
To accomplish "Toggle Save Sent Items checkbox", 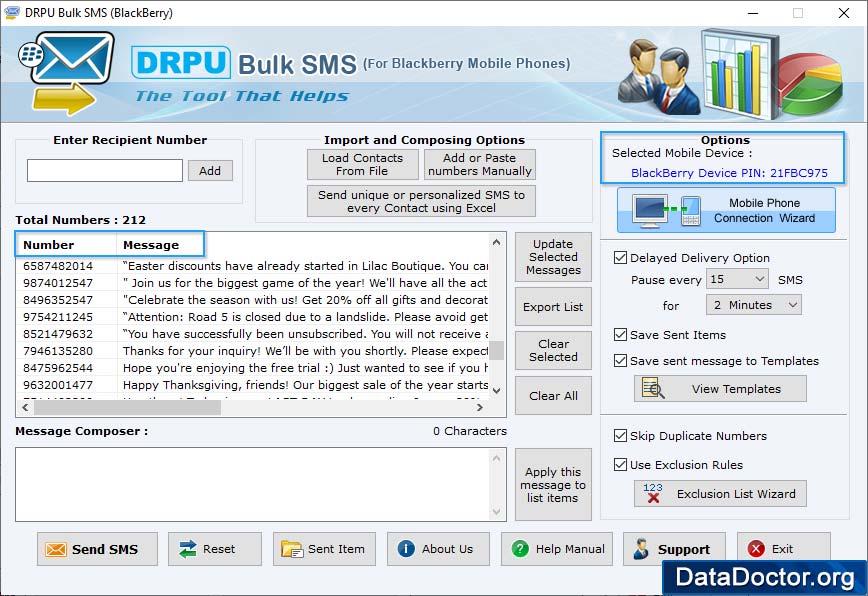I will tap(620, 335).
